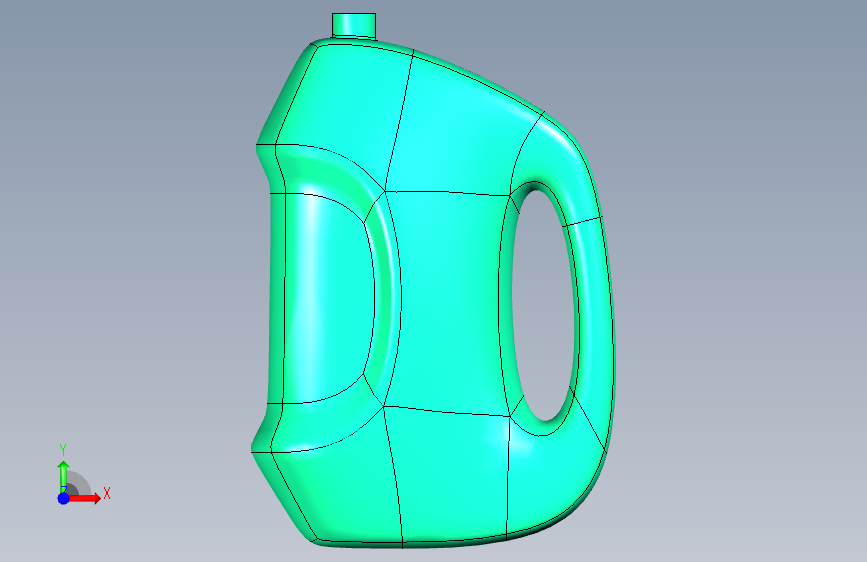Click the red X axis arrow of the triad
Image resolution: width=867 pixels, height=562 pixels.
[84, 498]
